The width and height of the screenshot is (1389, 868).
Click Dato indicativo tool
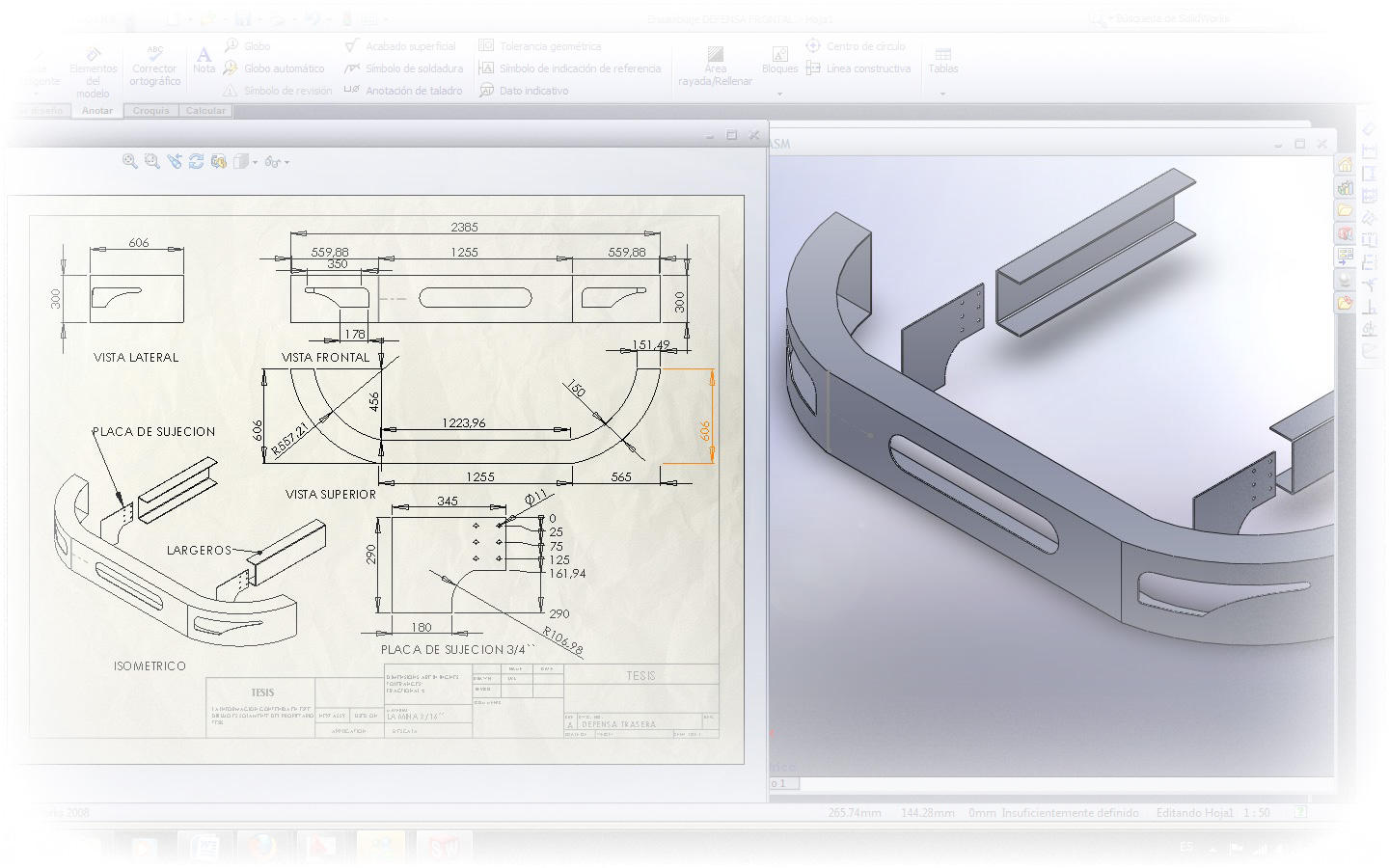524,91
